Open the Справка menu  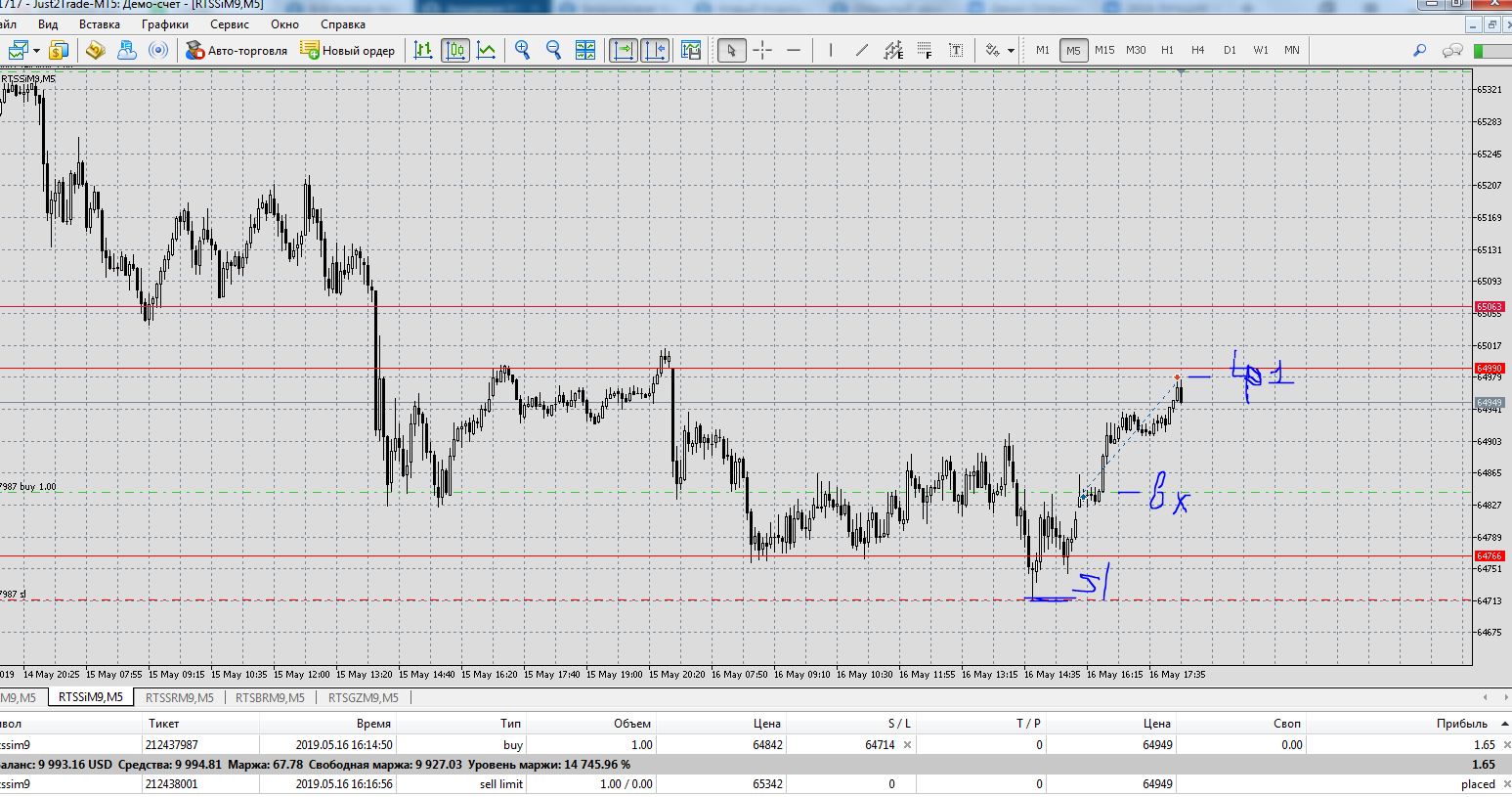tap(343, 24)
